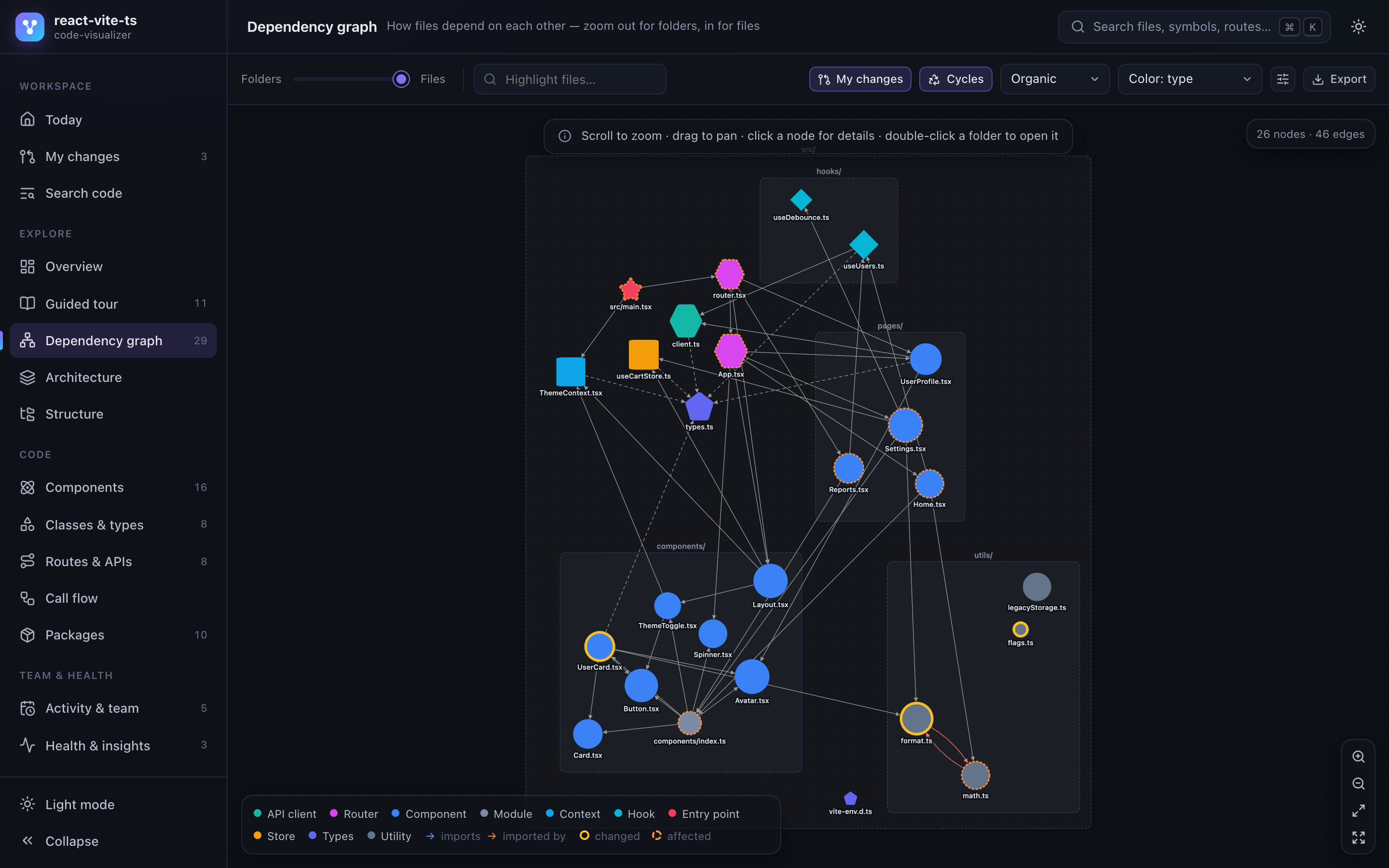
Task: Select the legacyStorage.ts utility node
Action: pyautogui.click(x=1036, y=587)
